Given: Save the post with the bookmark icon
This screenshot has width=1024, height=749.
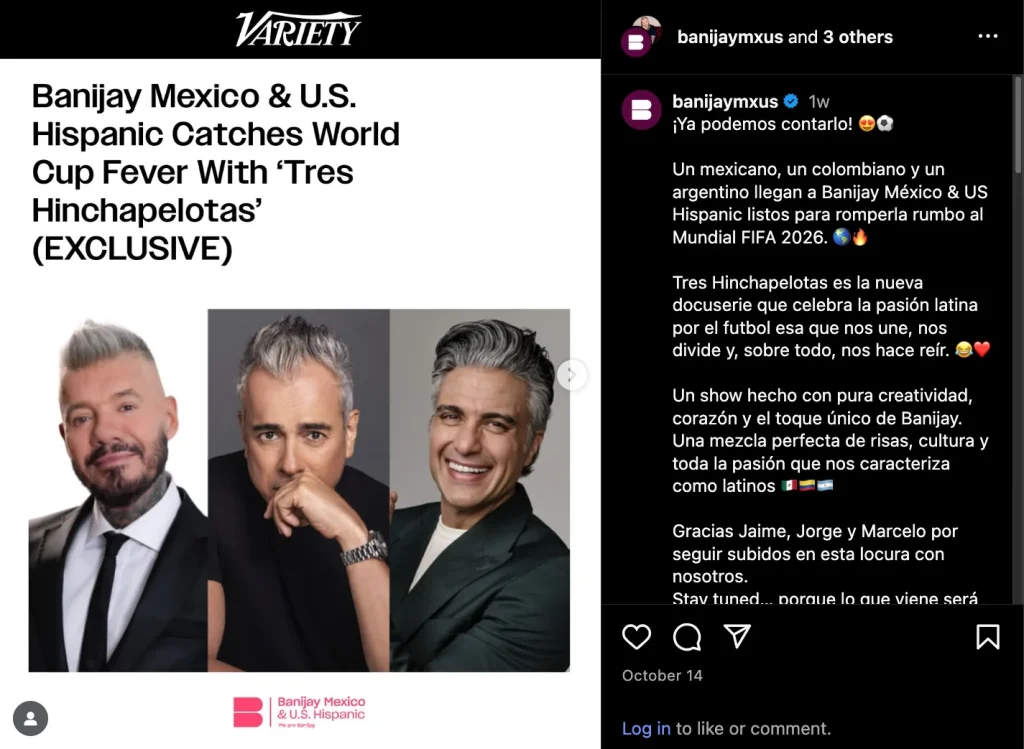Looking at the screenshot, I should tap(987, 637).
